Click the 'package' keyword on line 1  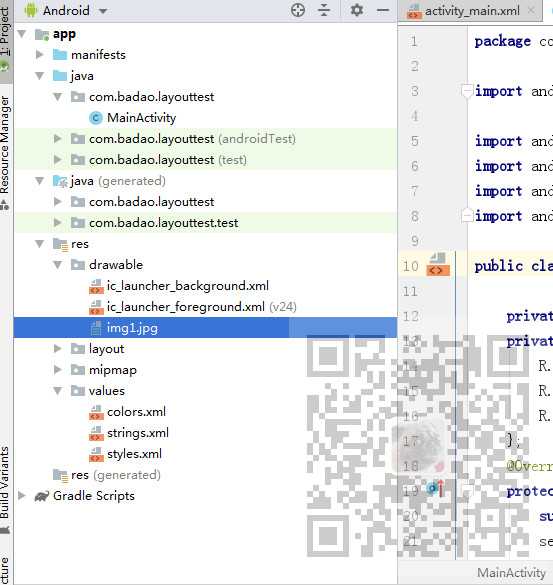coord(502,41)
